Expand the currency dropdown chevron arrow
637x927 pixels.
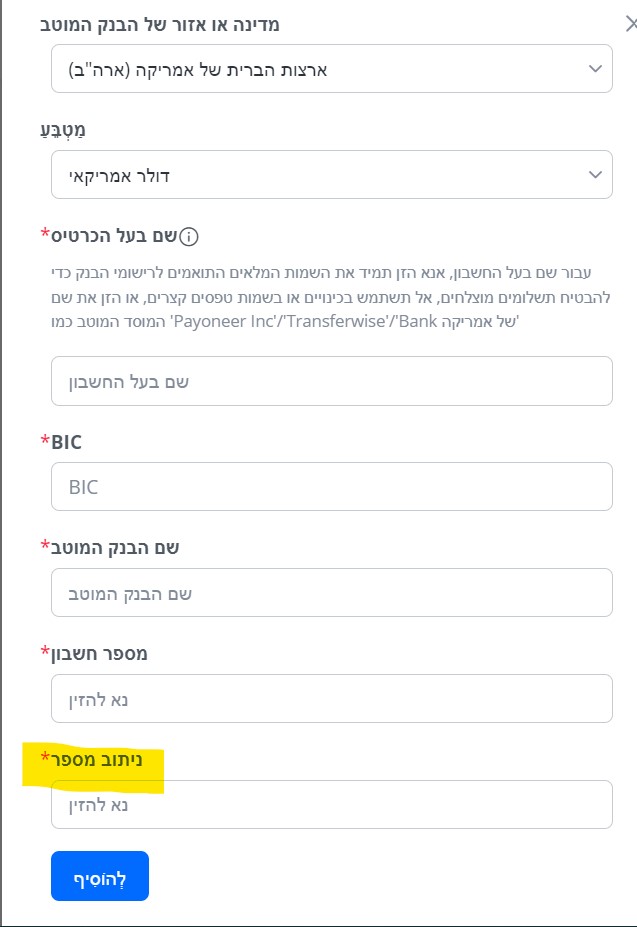[595, 175]
